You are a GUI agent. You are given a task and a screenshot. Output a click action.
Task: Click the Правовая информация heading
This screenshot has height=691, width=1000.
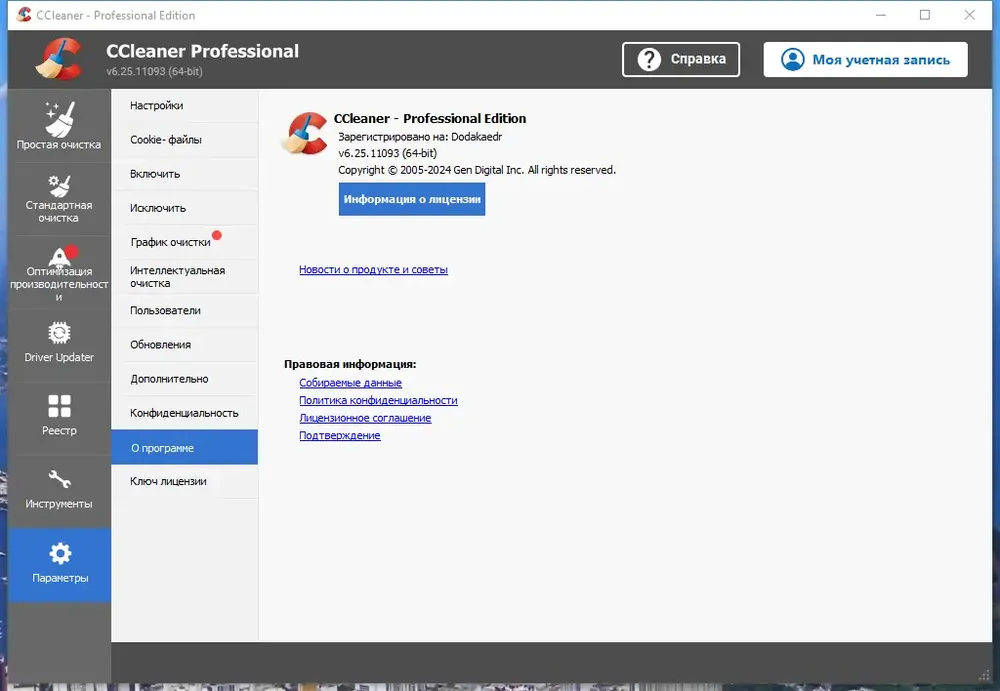(350, 364)
